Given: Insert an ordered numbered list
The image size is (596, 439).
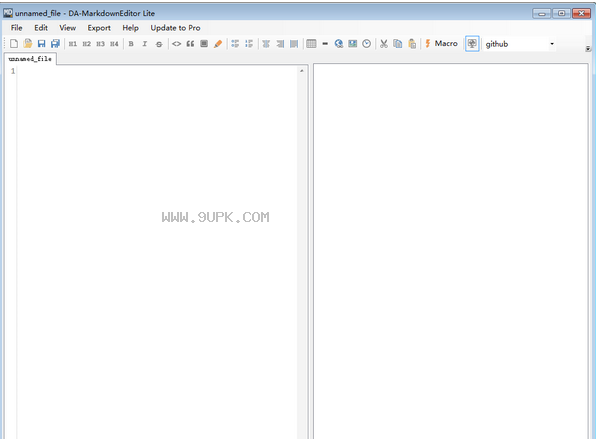Looking at the screenshot, I should 249,44.
